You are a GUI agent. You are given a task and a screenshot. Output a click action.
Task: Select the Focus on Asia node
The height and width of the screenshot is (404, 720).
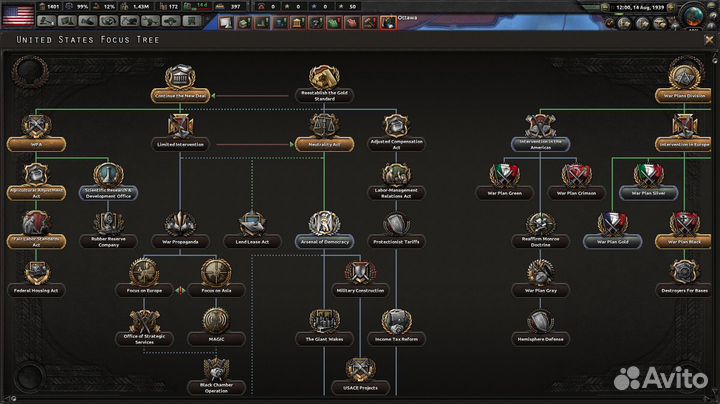point(216,280)
